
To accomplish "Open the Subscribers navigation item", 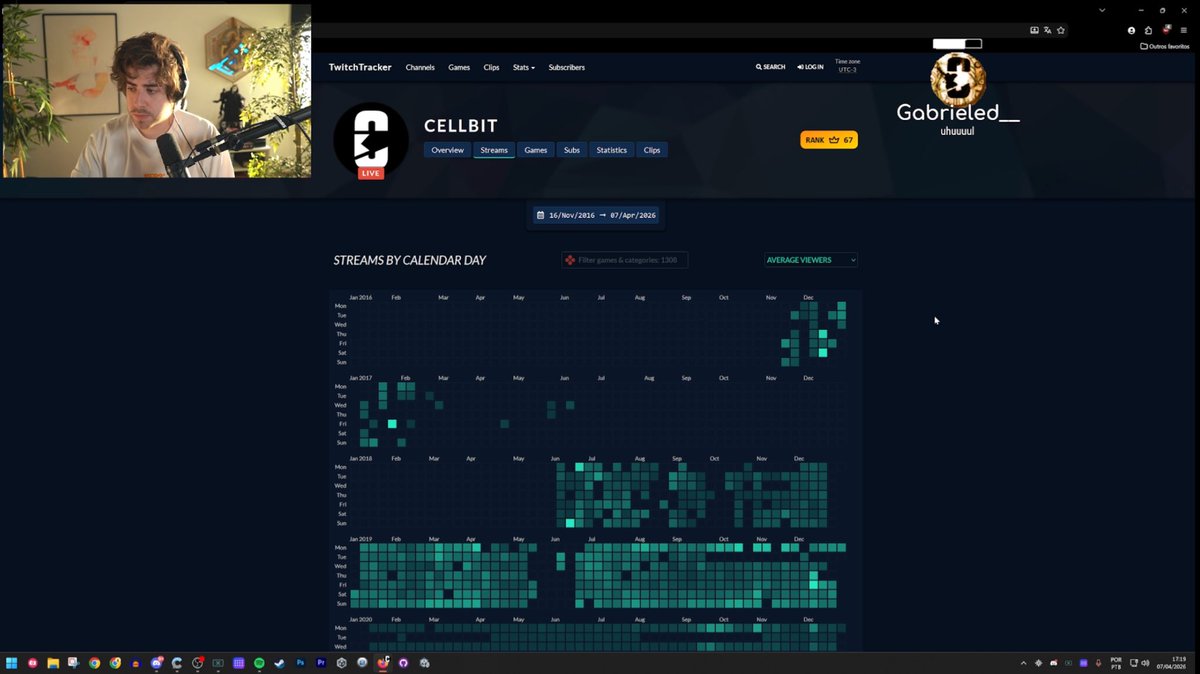I will [x=567, y=67].
